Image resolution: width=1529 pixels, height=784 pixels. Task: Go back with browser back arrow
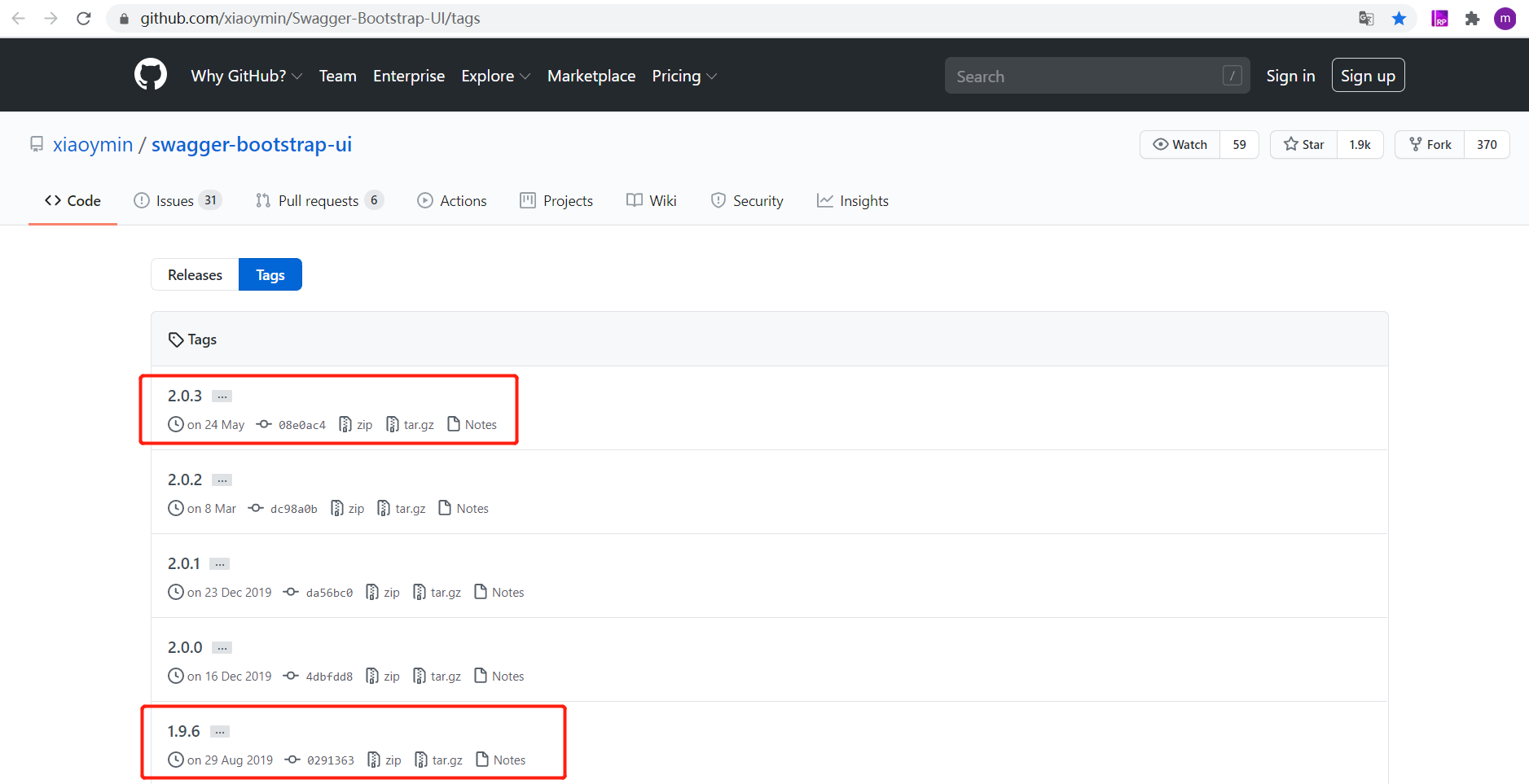coord(18,18)
